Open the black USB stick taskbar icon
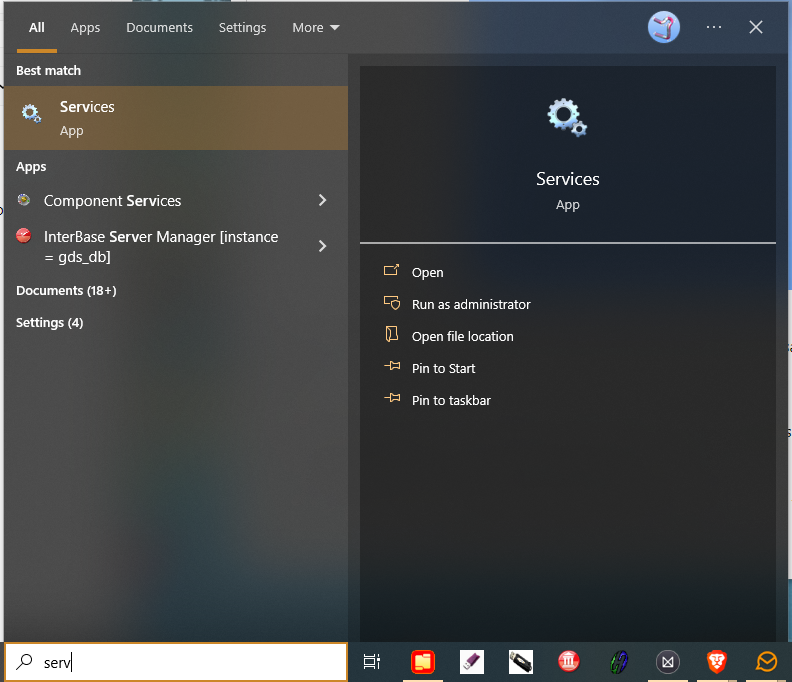Viewport: 792px width, 682px height. [520, 662]
